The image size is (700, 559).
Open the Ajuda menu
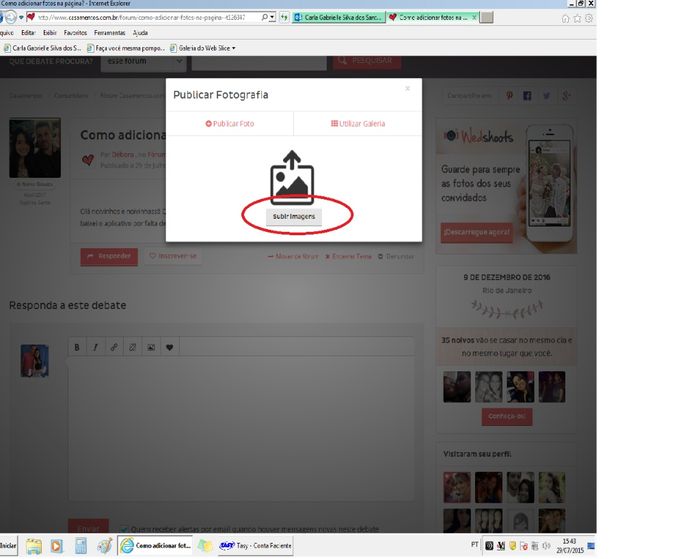(x=140, y=33)
